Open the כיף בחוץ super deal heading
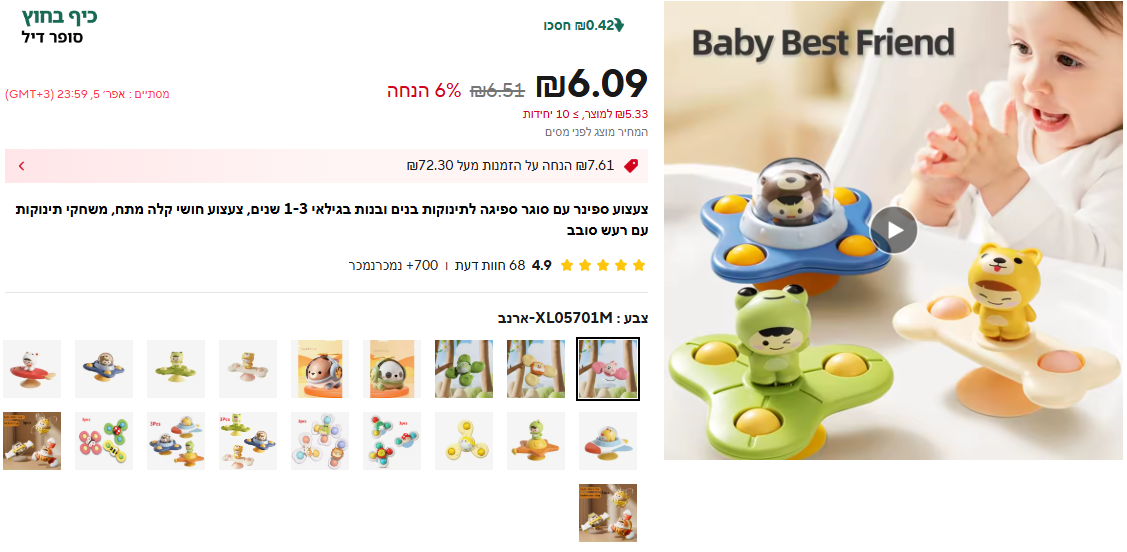 coord(60,16)
